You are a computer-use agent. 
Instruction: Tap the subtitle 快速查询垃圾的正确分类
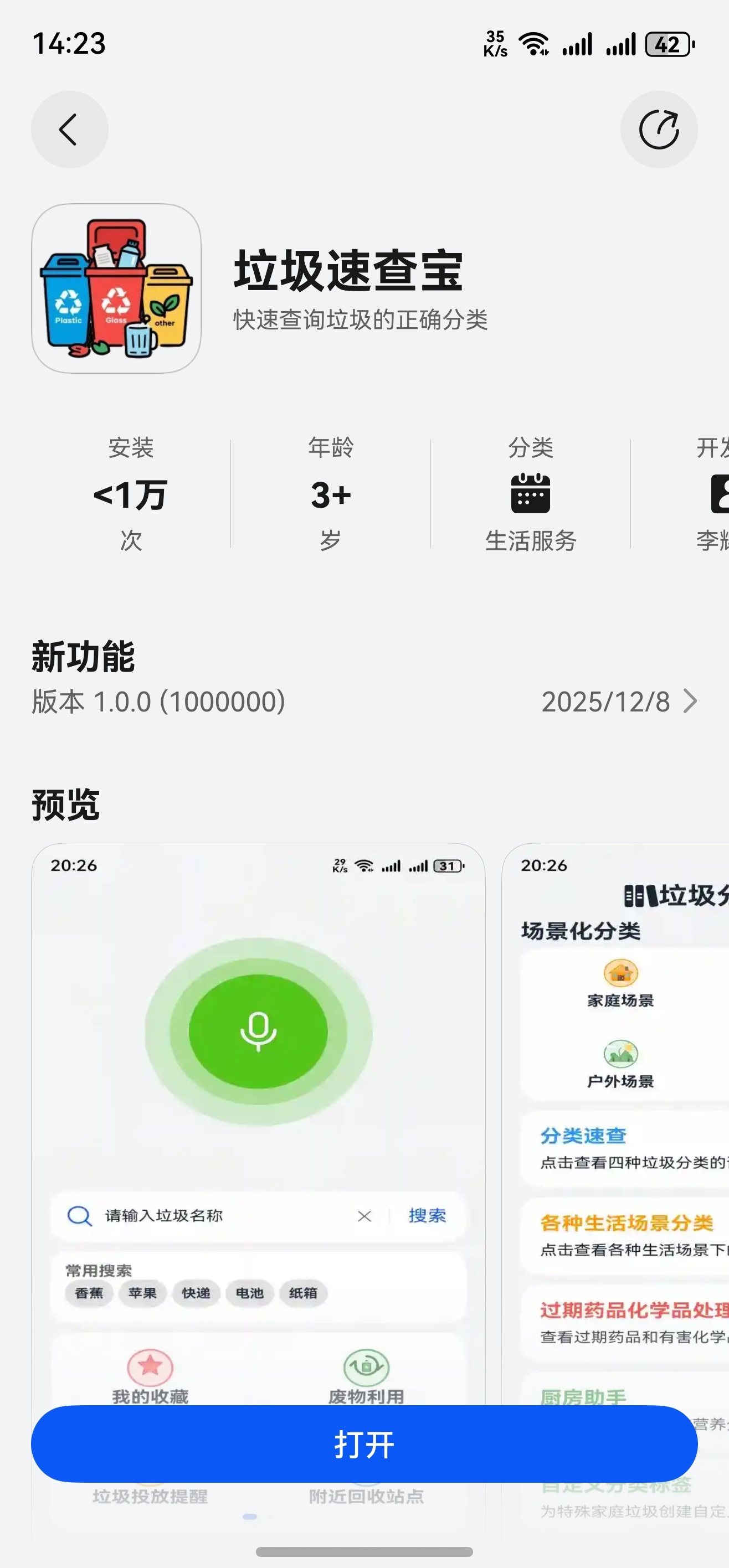coord(361,319)
